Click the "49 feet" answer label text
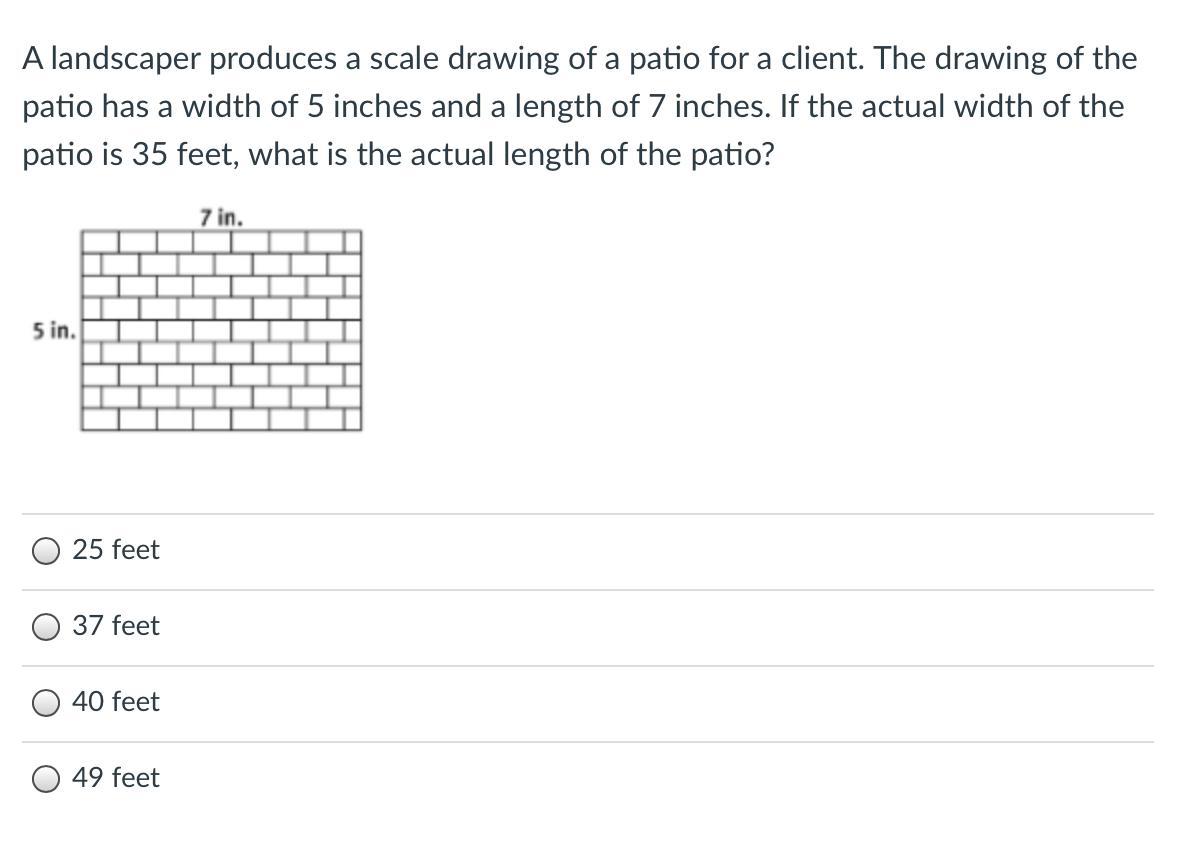Screen dimensions: 1193x849 click(x=116, y=777)
